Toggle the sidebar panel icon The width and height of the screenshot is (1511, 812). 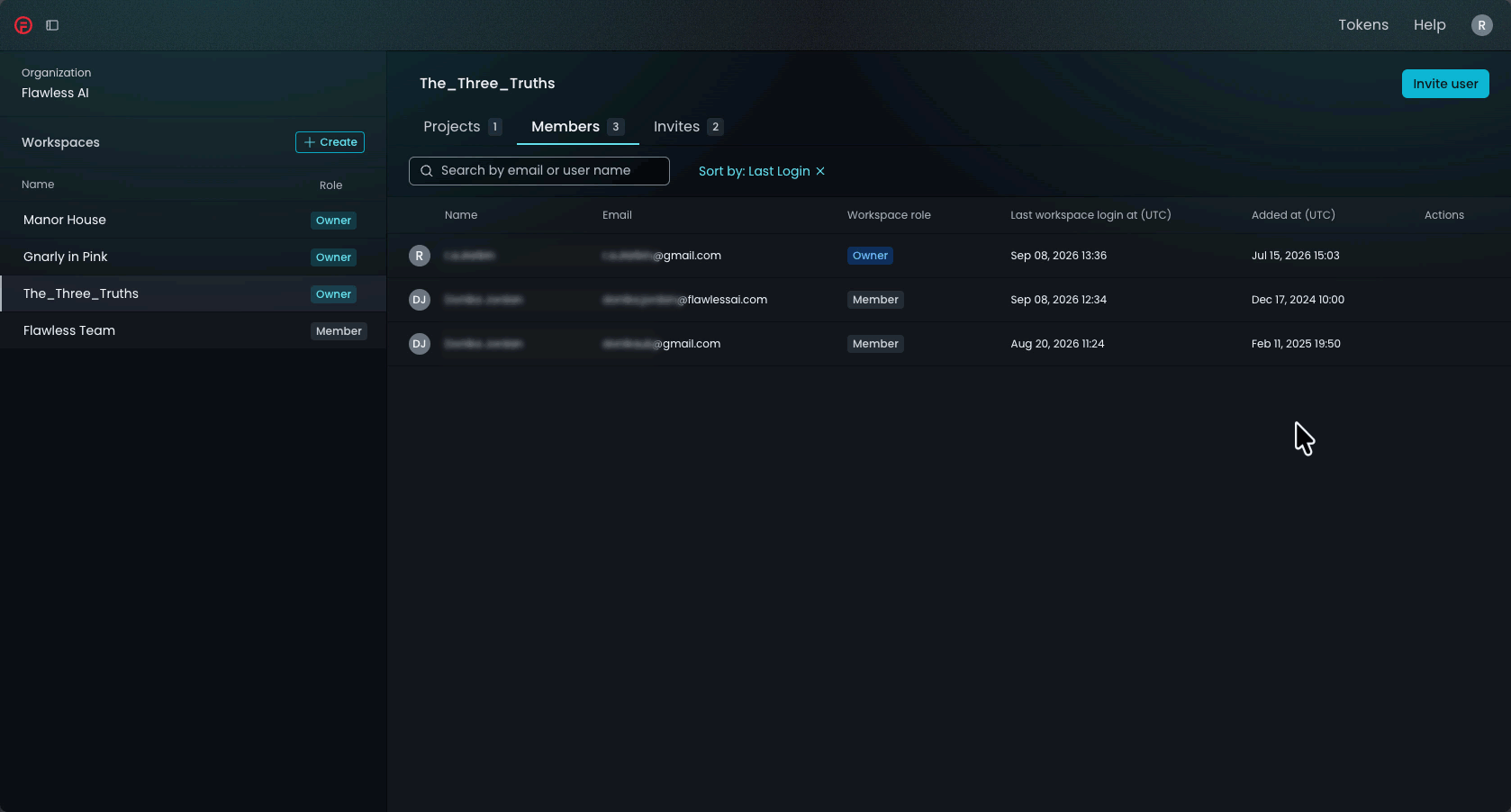(x=52, y=25)
